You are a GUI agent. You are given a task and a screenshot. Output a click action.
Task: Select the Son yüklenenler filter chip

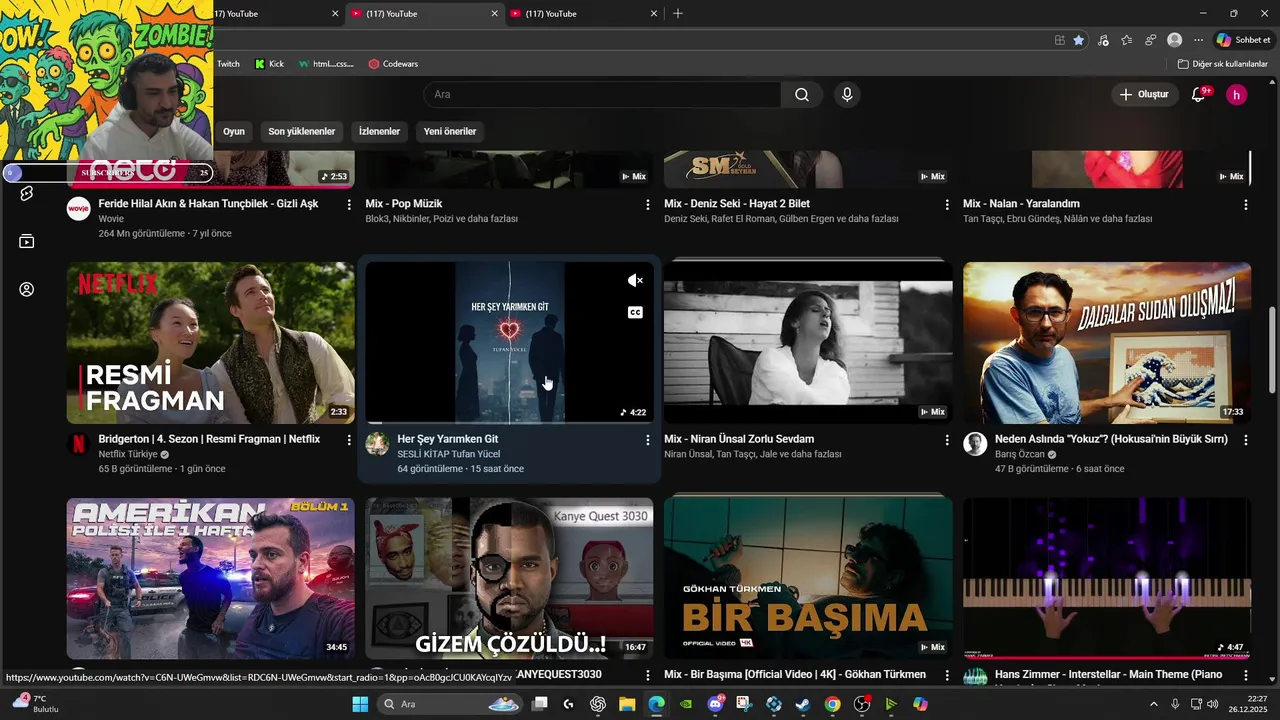[x=302, y=131]
